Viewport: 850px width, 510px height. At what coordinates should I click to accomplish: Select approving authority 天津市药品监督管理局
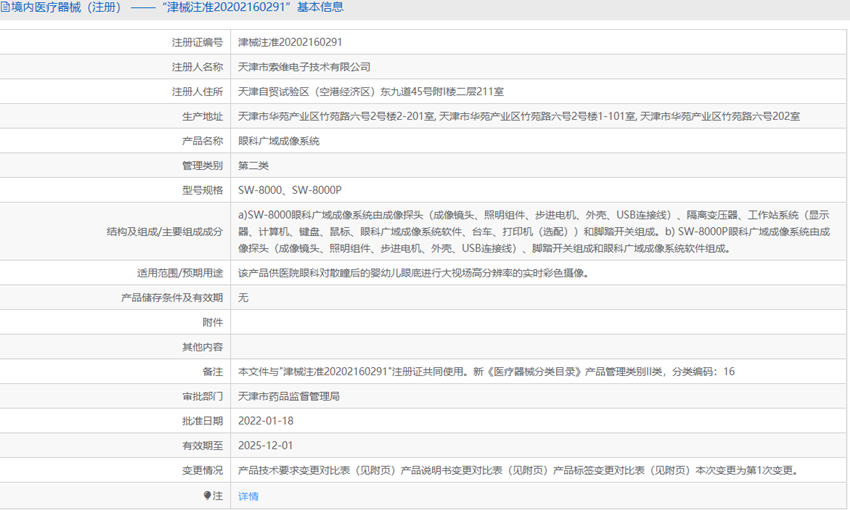(x=288, y=396)
